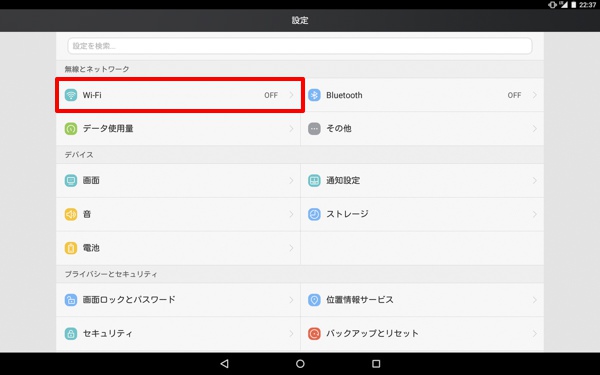This screenshot has height=375, width=600.
Task: Tap the ストレージ storage icon
Action: (x=314, y=214)
